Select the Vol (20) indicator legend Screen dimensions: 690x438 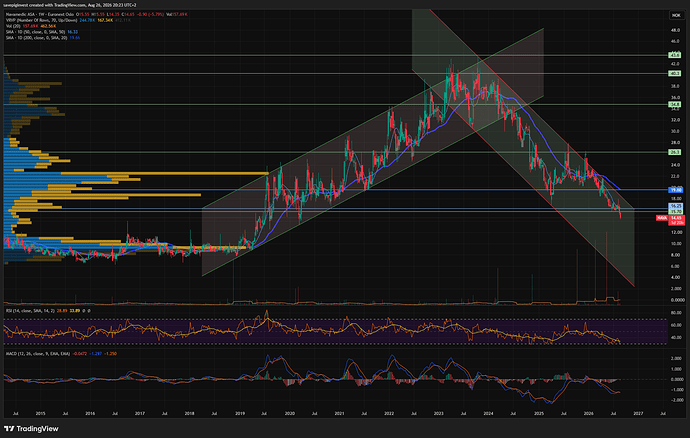coord(31,26)
